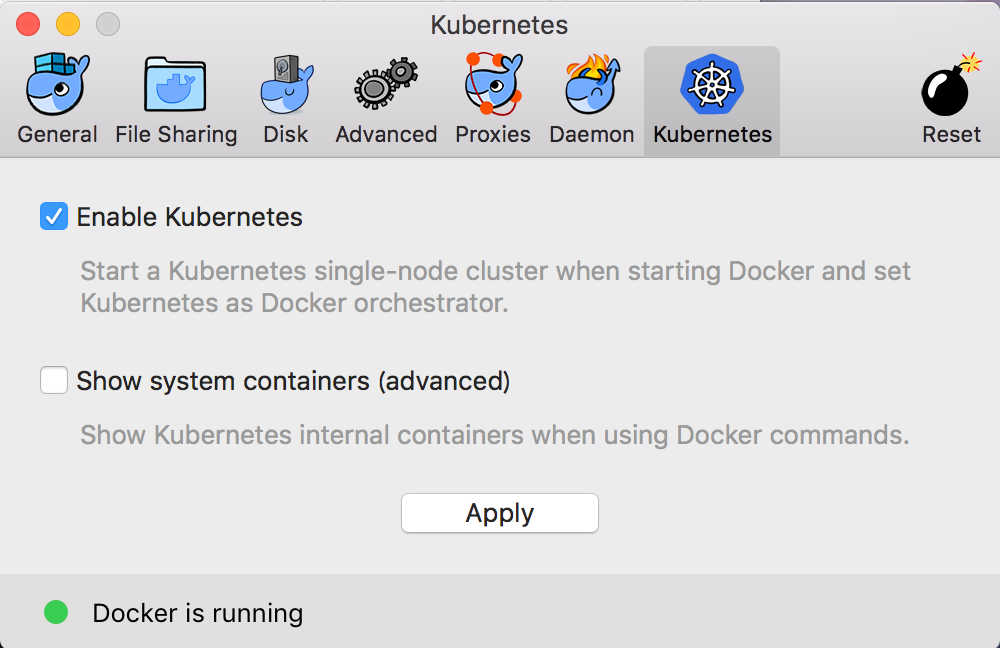Screen dimensions: 1000x648
Task: Select the "Proxies" tab label
Action: click(x=493, y=135)
